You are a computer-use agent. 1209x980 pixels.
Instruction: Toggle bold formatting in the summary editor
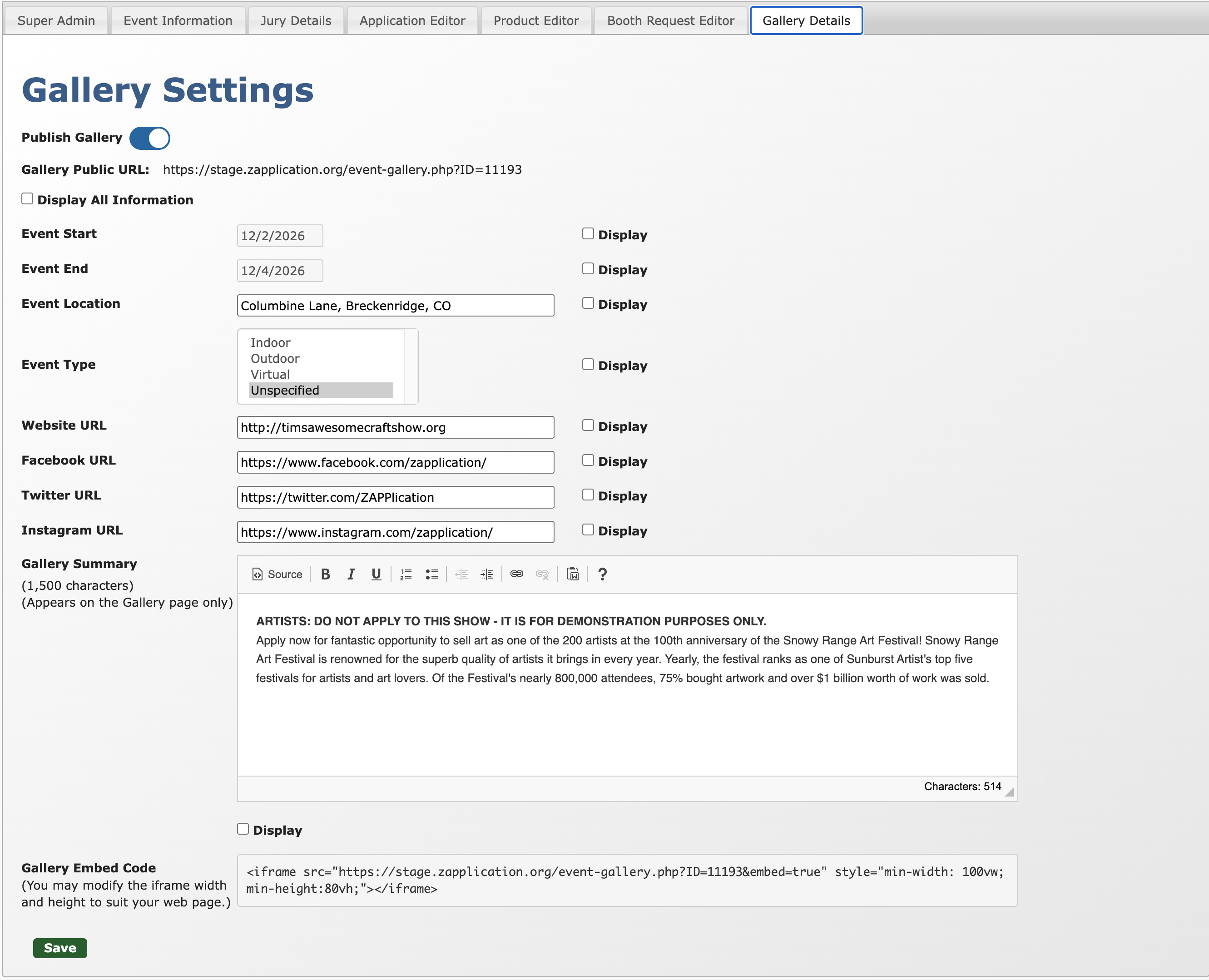[326, 574]
